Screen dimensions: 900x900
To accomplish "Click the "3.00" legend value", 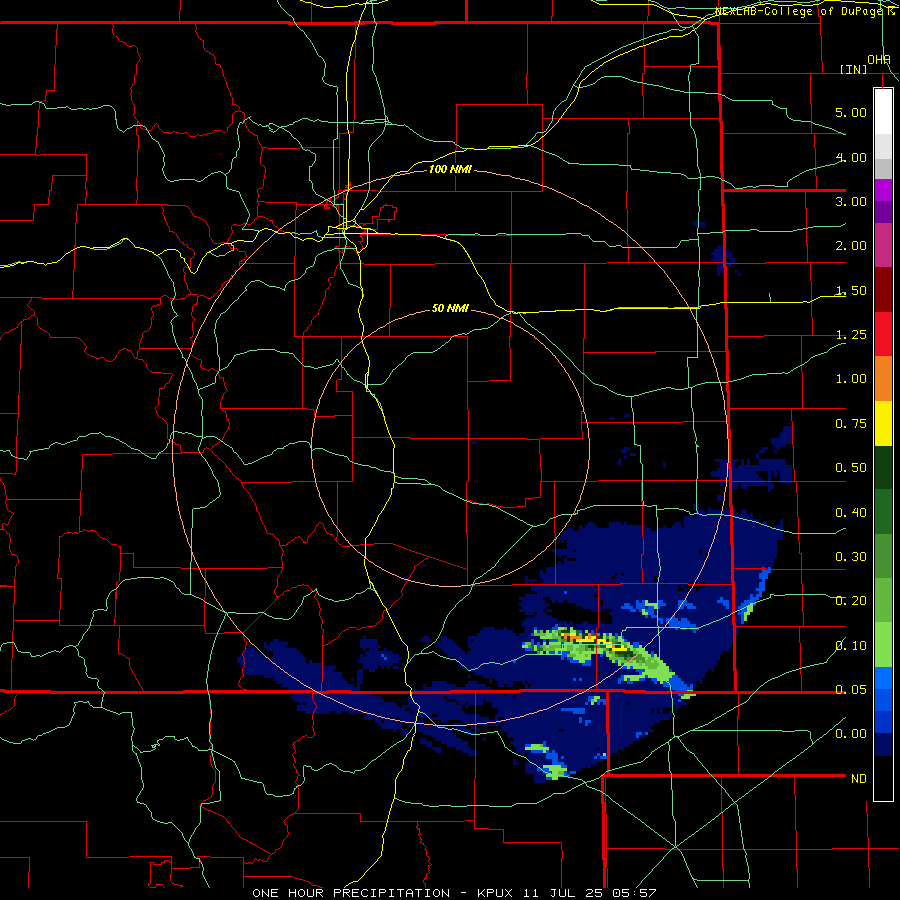I will tap(851, 201).
